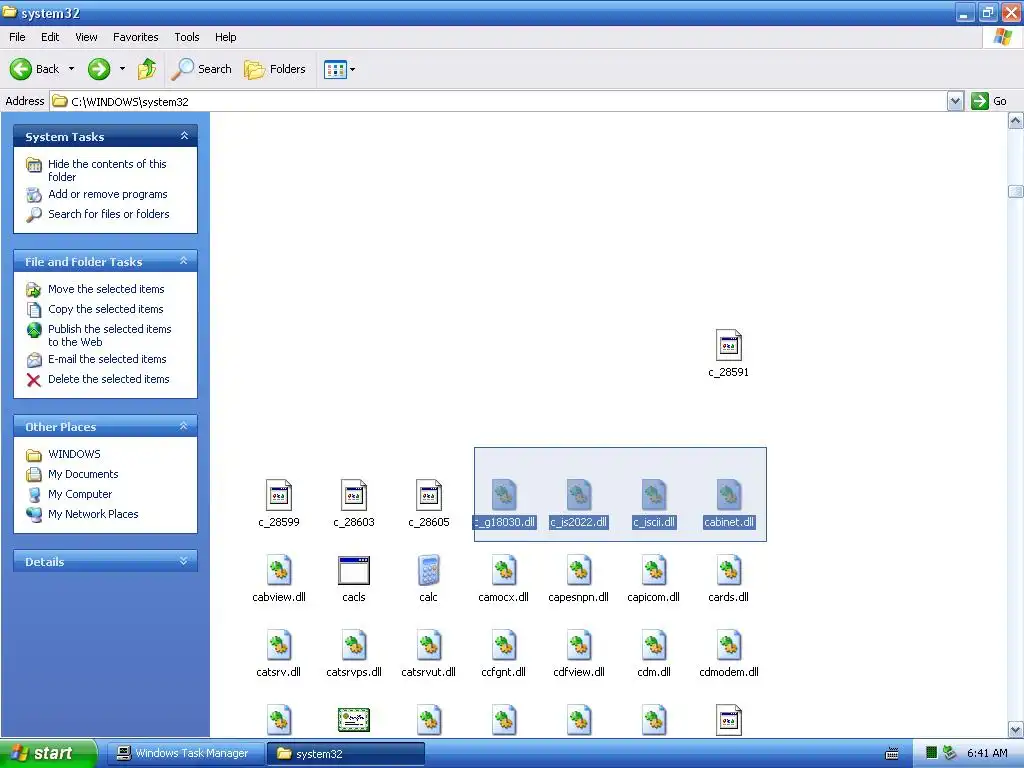Select the catsrvut.dll file icon
Viewport: 1024px width, 768px height.
pos(428,646)
